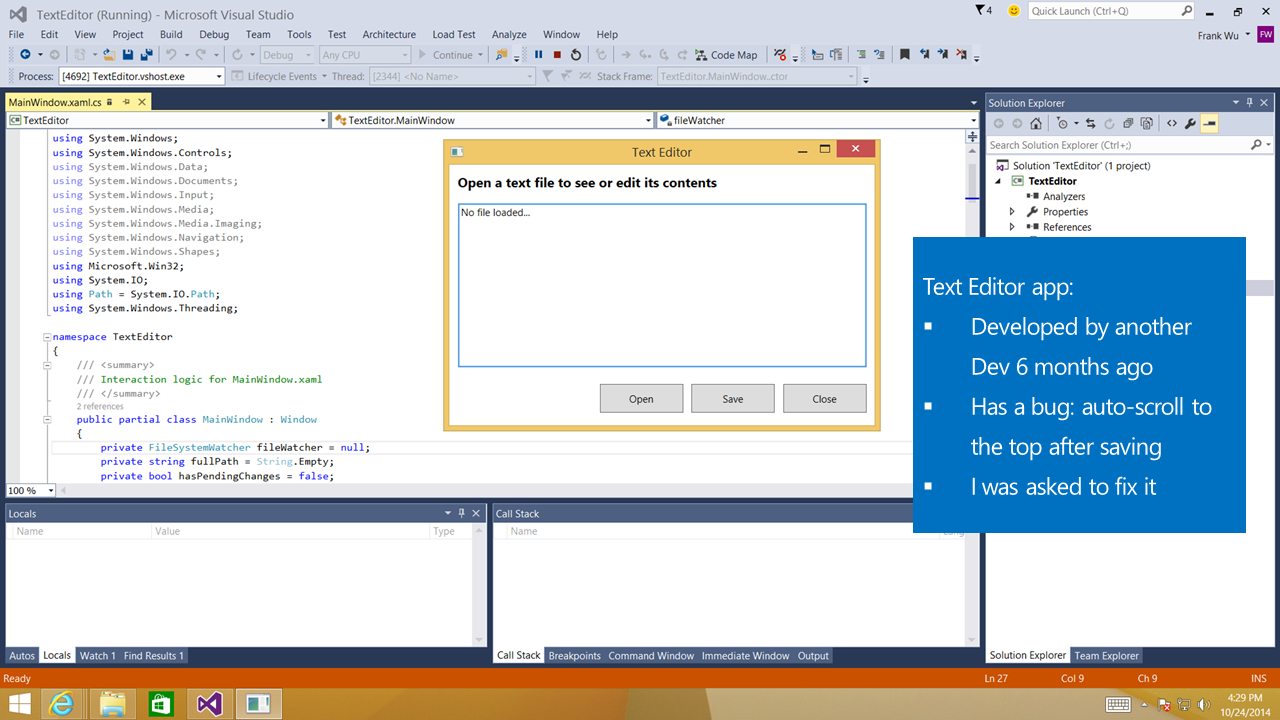
Task: Expand the References node in Solution Explorer
Action: pos(1012,227)
